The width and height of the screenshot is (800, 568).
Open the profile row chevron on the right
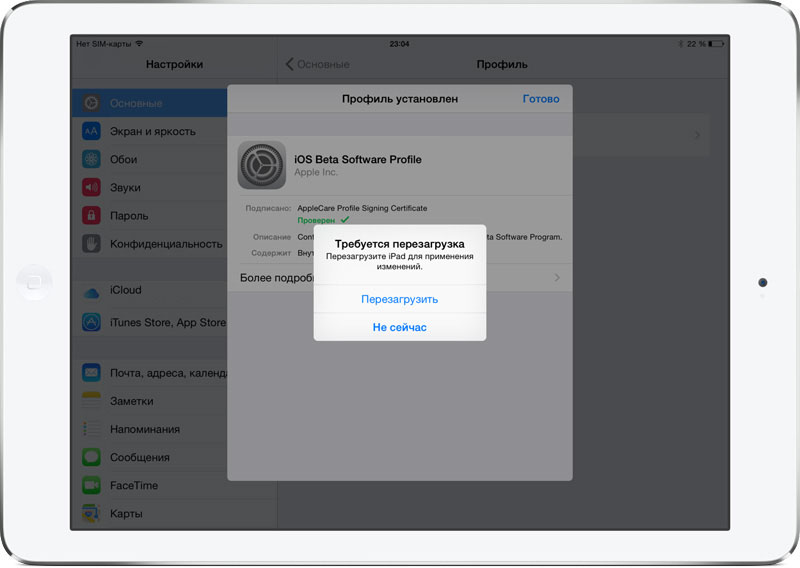(x=697, y=135)
